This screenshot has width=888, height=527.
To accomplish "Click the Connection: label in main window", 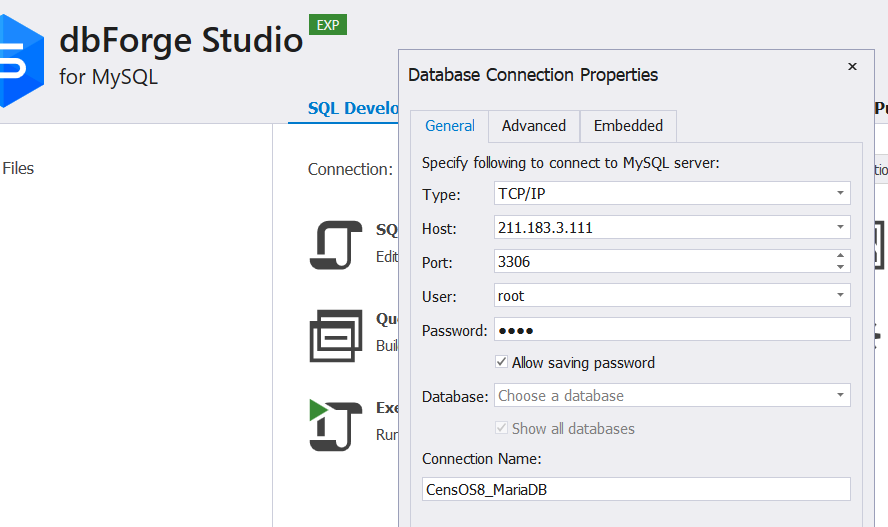I will click(350, 169).
